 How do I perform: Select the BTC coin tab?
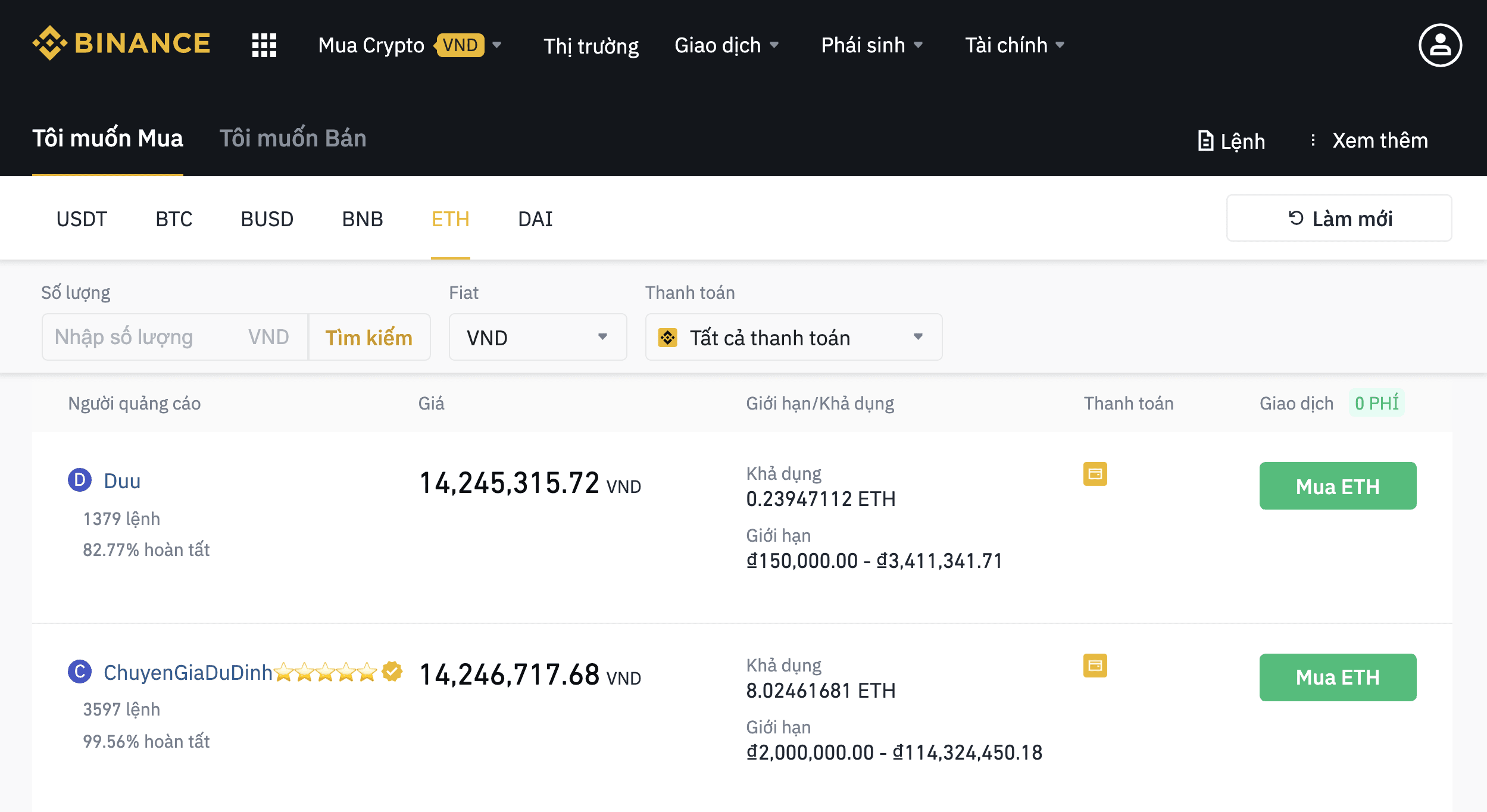[174, 219]
